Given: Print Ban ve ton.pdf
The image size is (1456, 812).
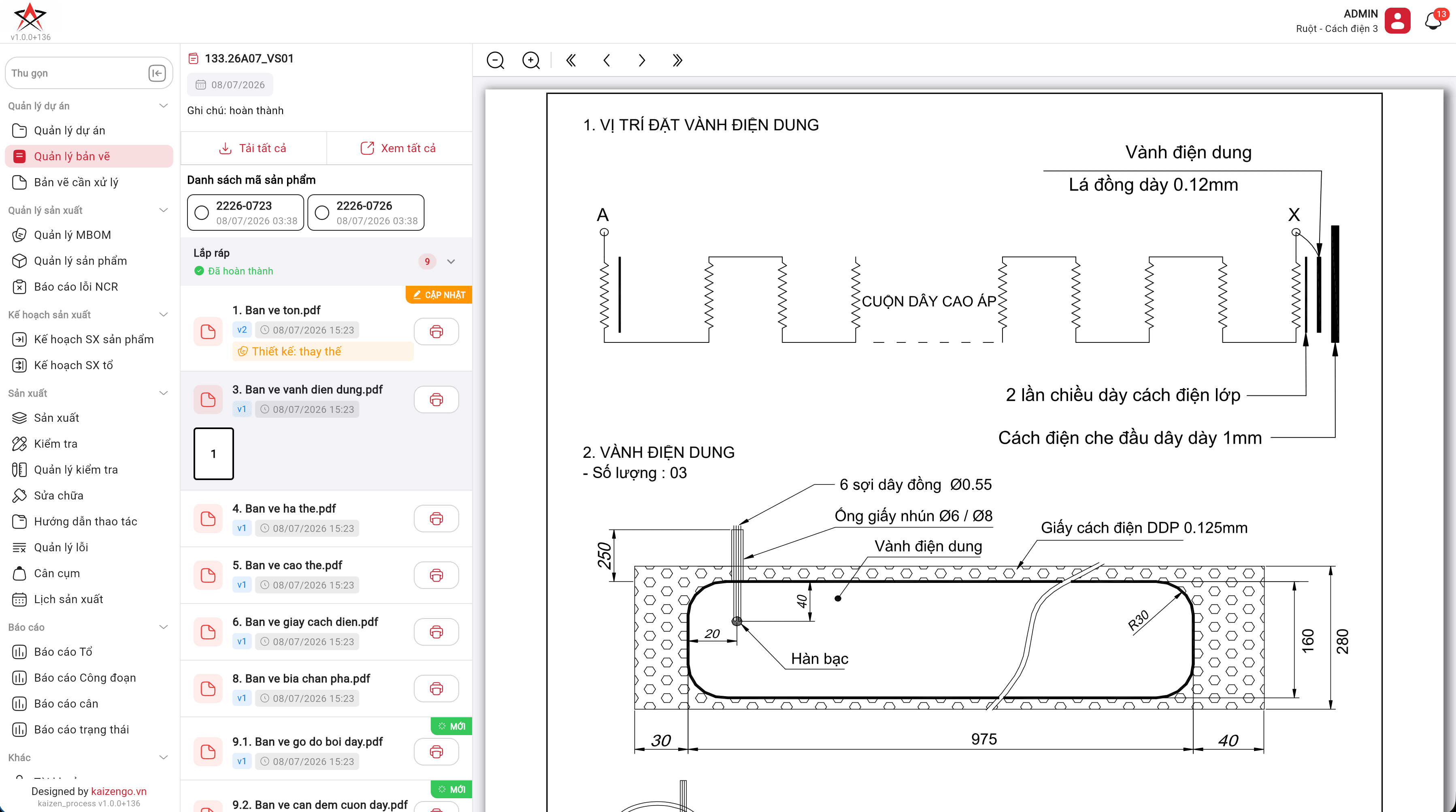Looking at the screenshot, I should point(436,332).
